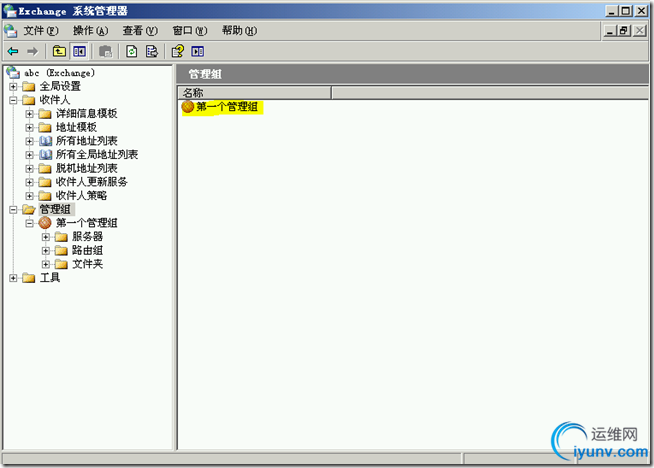Screen dimensions: 654x468
Task: Click the 管理组 open folder icon
Action: [x=29, y=209]
